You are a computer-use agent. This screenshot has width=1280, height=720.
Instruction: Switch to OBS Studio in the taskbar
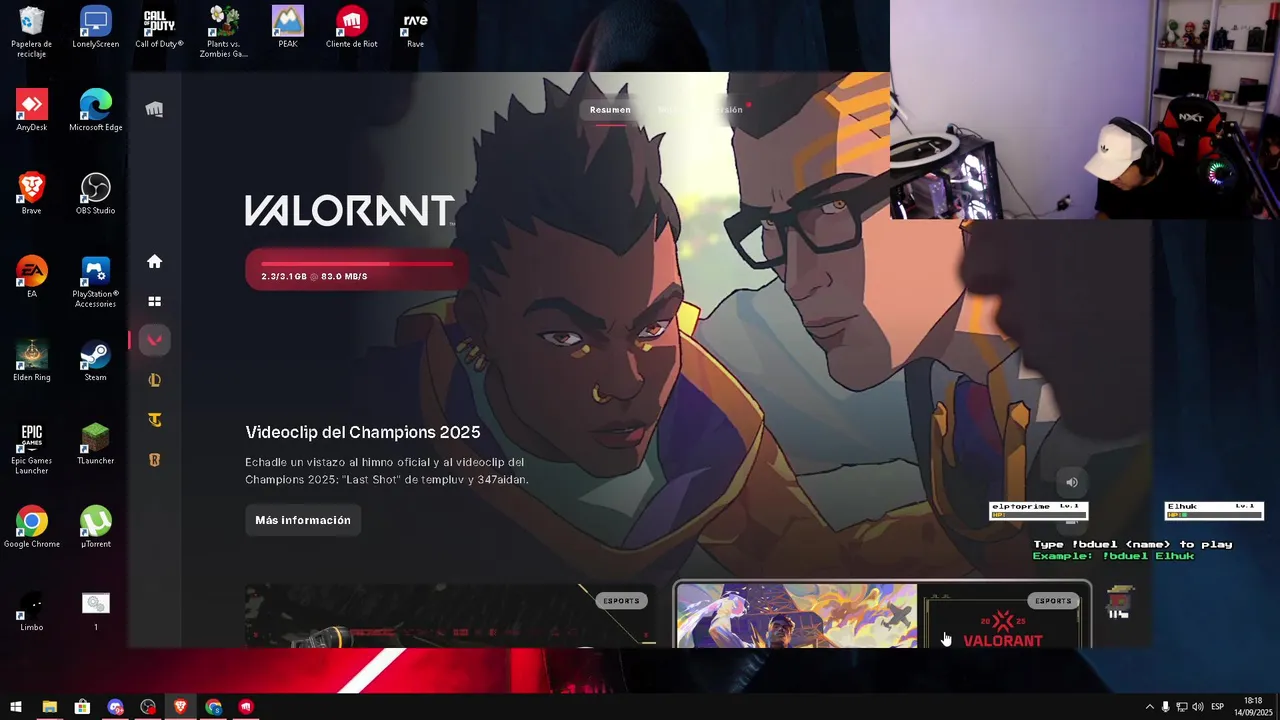click(x=148, y=707)
